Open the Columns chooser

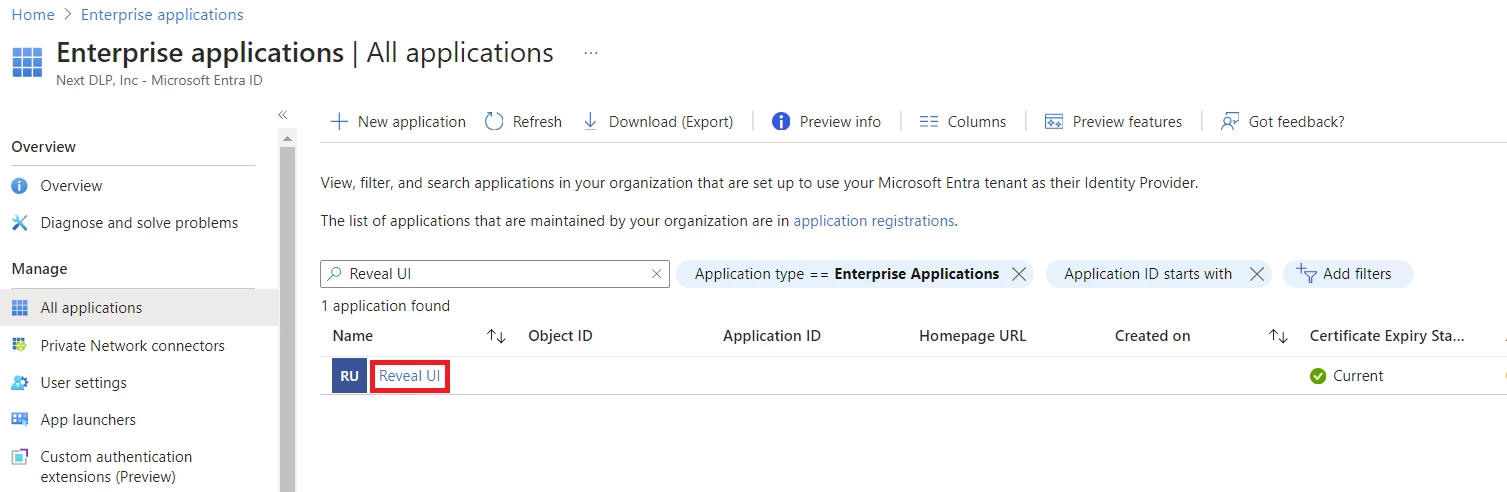[x=977, y=121]
